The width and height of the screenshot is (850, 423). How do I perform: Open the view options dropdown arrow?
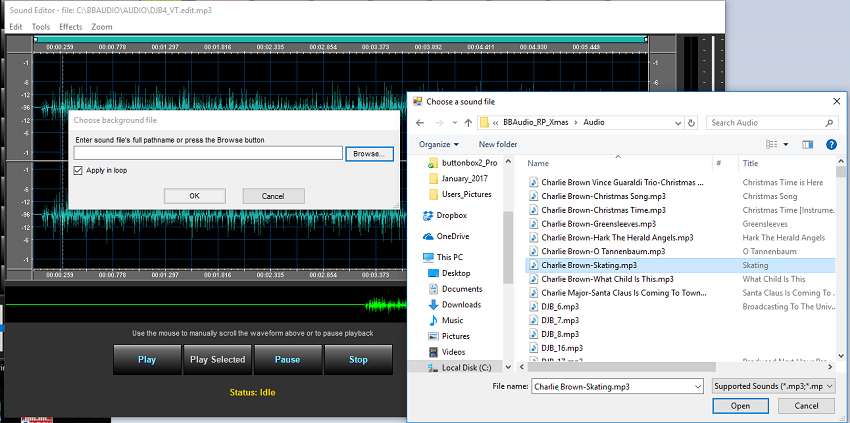click(785, 144)
